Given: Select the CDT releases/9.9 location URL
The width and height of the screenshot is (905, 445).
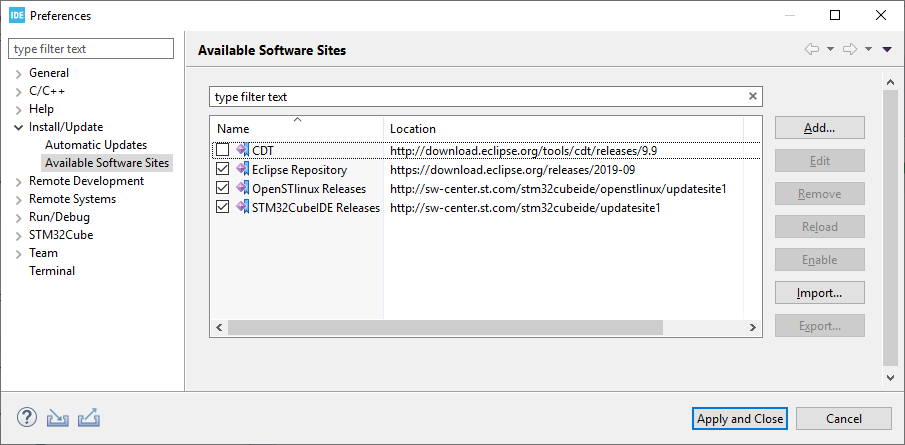Looking at the screenshot, I should click(x=523, y=151).
